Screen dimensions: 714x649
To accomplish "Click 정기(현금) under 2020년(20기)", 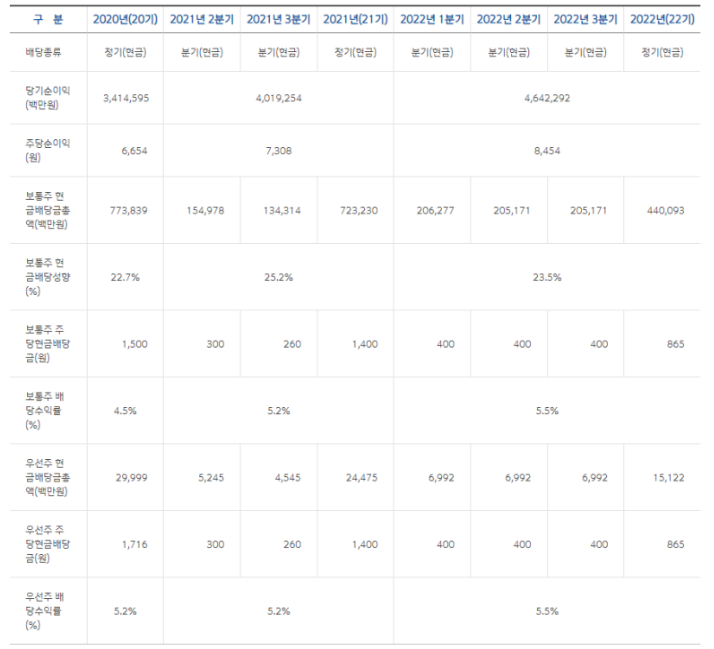I will tap(125, 52).
